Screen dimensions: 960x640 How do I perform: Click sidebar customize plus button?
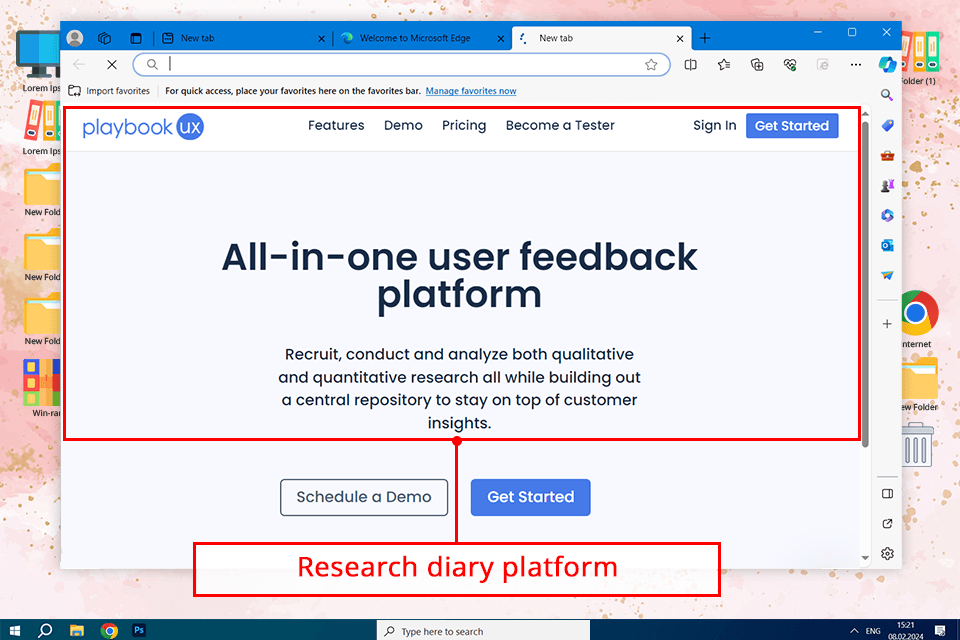coord(887,323)
